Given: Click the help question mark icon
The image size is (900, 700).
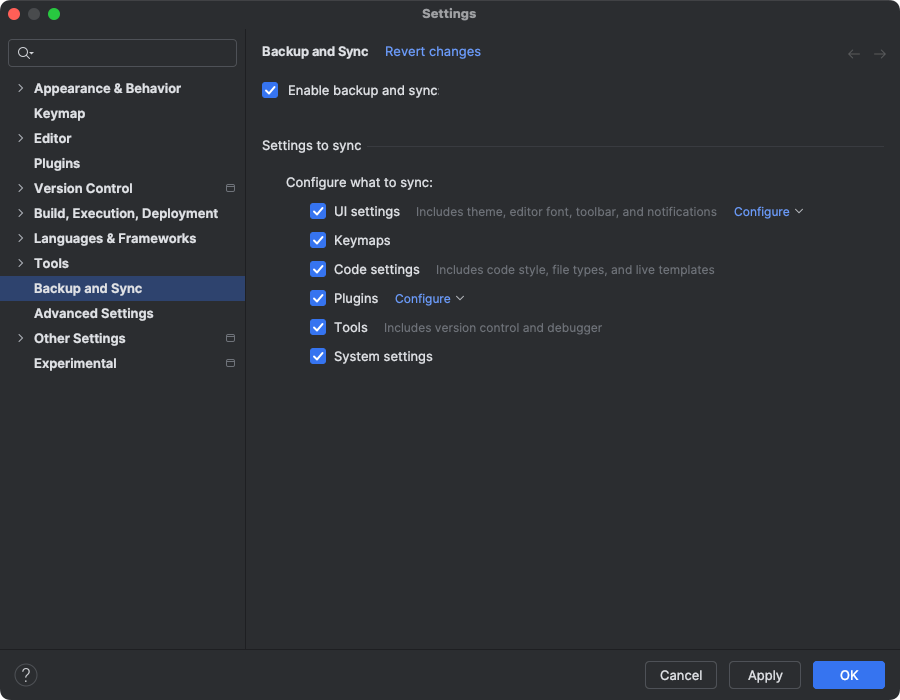Looking at the screenshot, I should 27,675.
